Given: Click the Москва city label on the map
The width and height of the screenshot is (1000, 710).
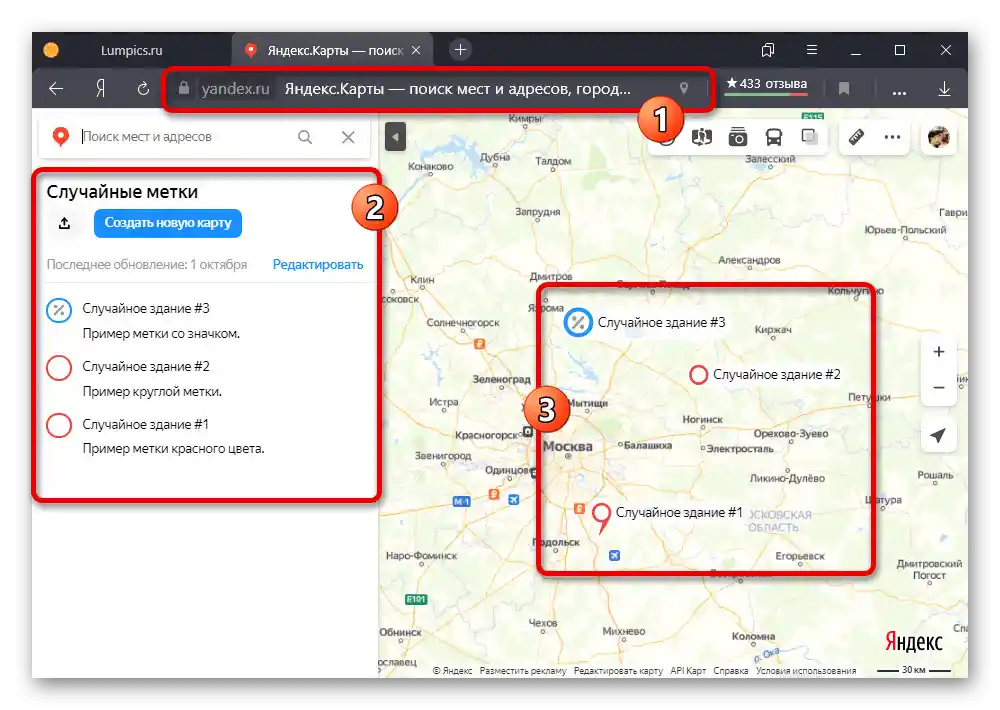Looking at the screenshot, I should pyautogui.click(x=567, y=447).
